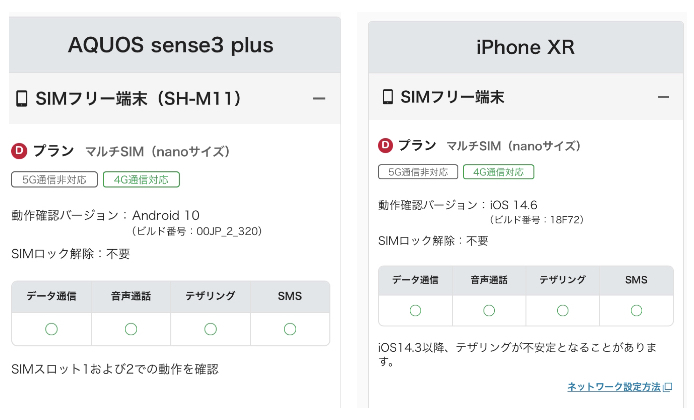This screenshot has height=420, width=694.
Task: Click the green 4G通信対応 badge under iPhone XR
Action: [498, 172]
